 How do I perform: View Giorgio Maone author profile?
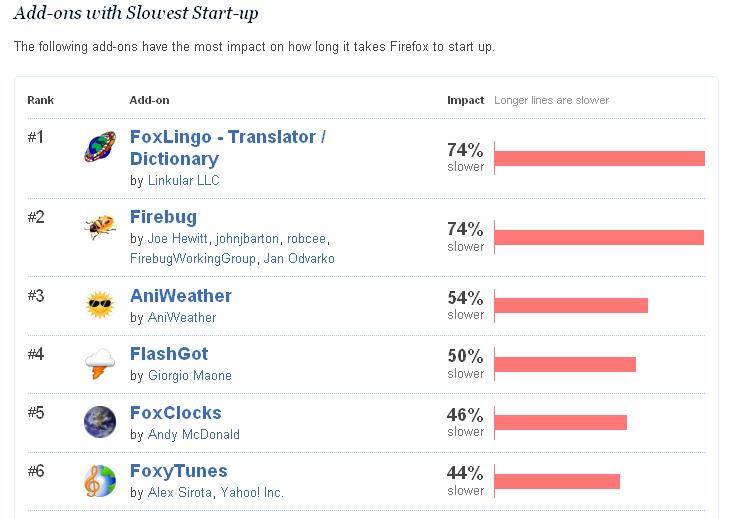[x=189, y=376]
